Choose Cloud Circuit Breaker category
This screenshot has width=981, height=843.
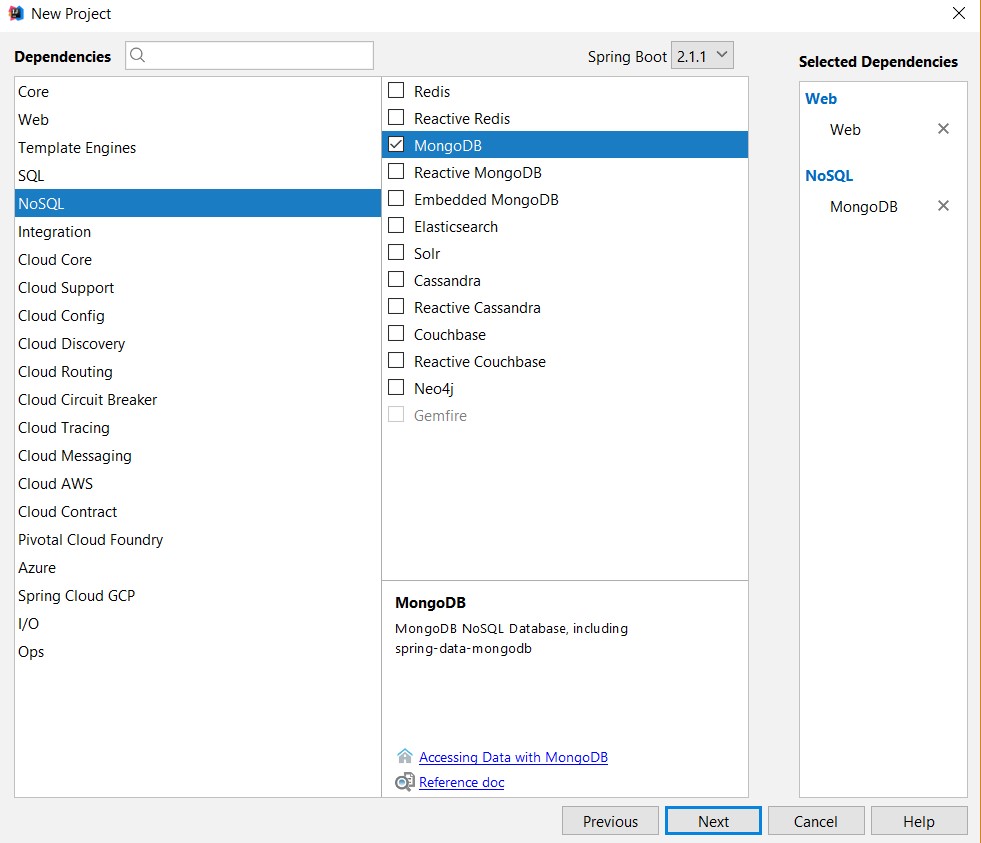198,399
